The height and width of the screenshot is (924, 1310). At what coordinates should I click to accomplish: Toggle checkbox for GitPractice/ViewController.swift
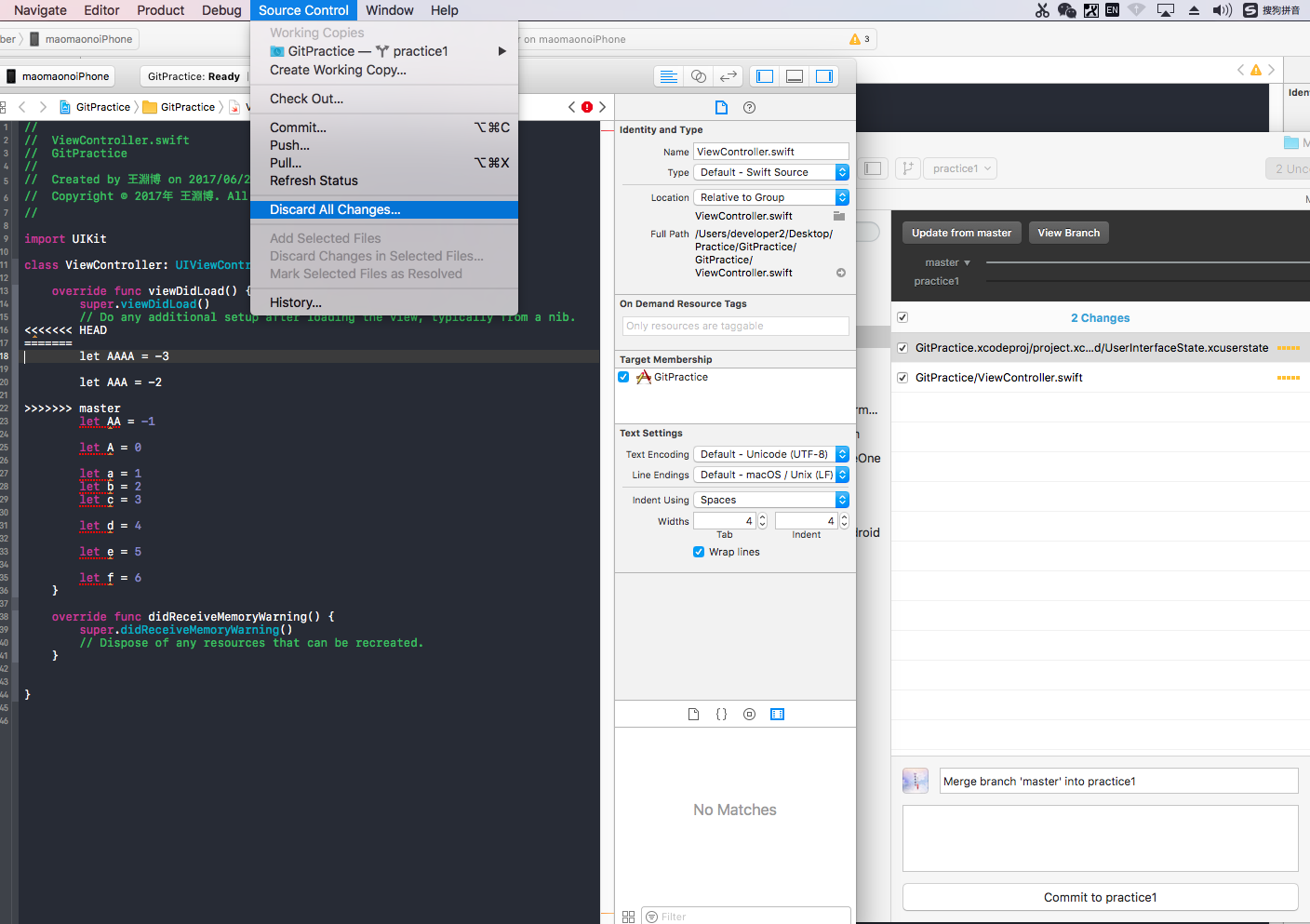tap(902, 378)
